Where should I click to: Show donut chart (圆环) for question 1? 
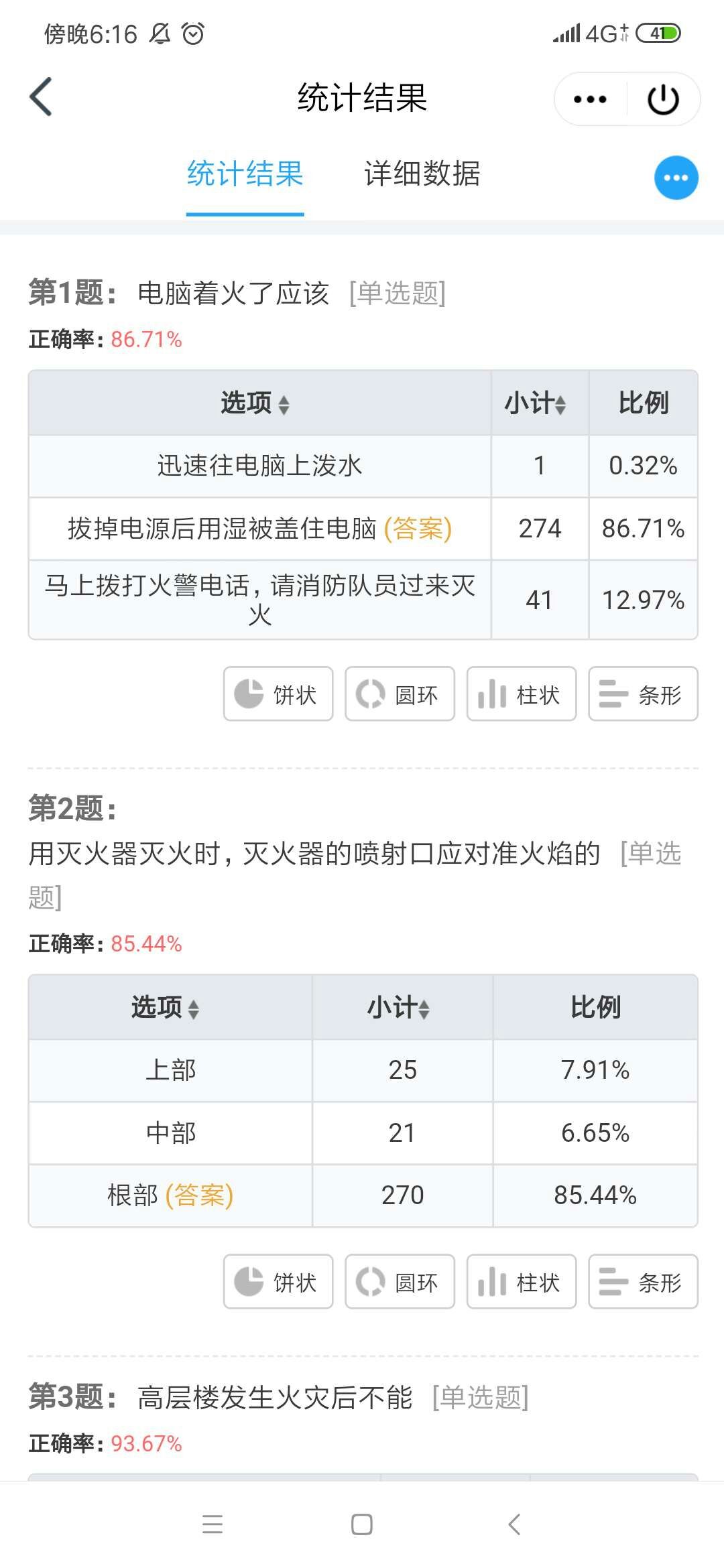coord(400,694)
